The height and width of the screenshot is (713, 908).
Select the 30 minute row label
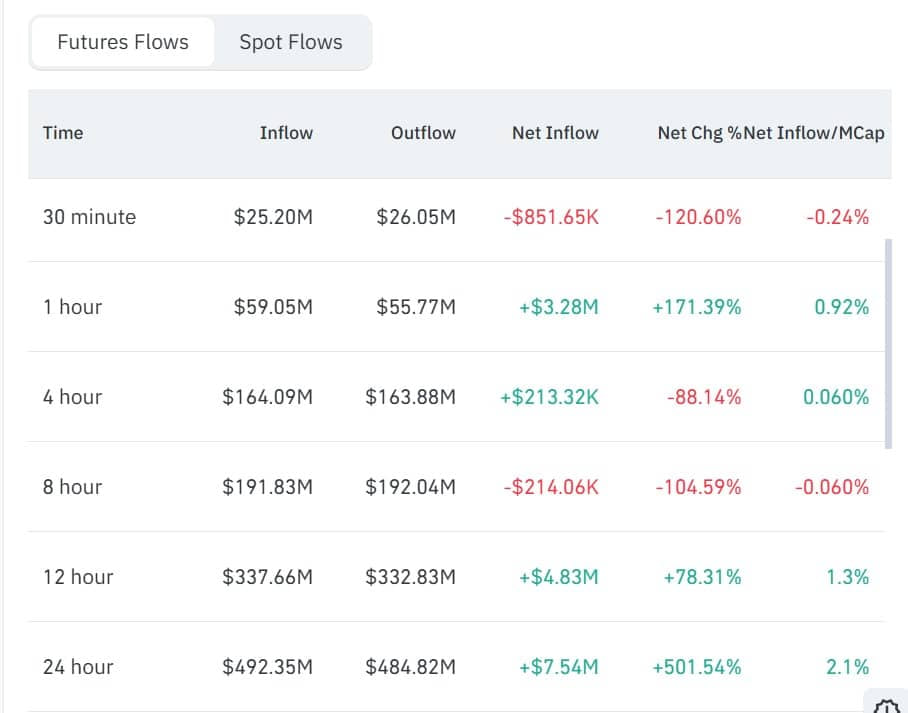89,217
